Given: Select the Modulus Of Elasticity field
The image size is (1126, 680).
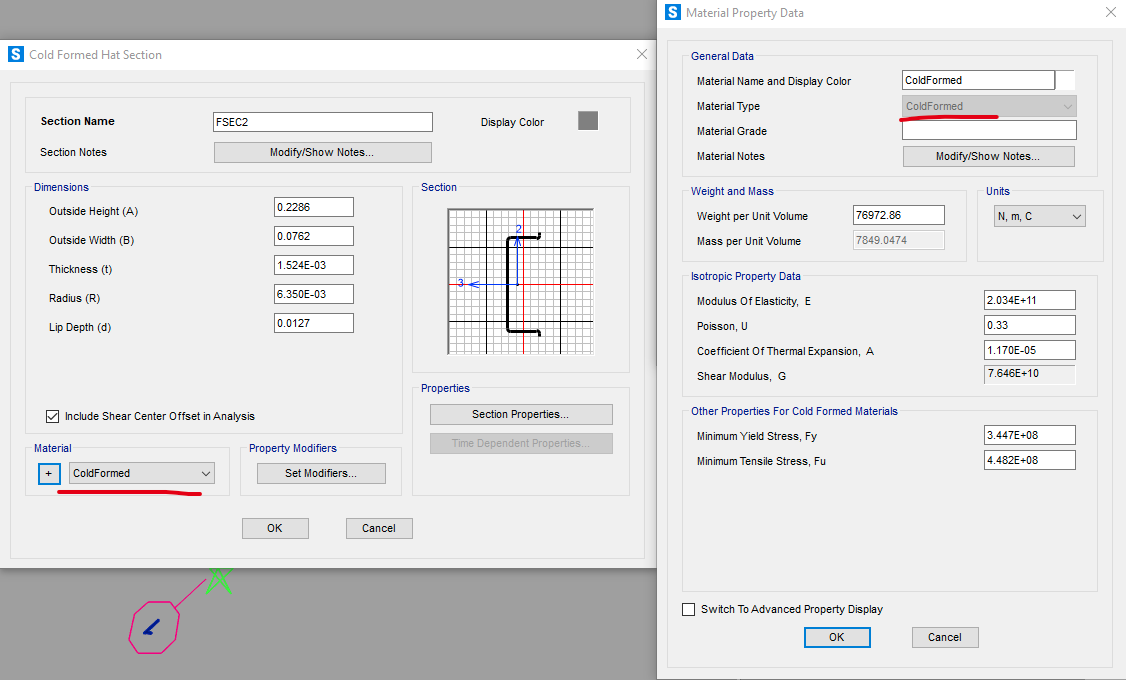Looking at the screenshot, I should click(1029, 301).
